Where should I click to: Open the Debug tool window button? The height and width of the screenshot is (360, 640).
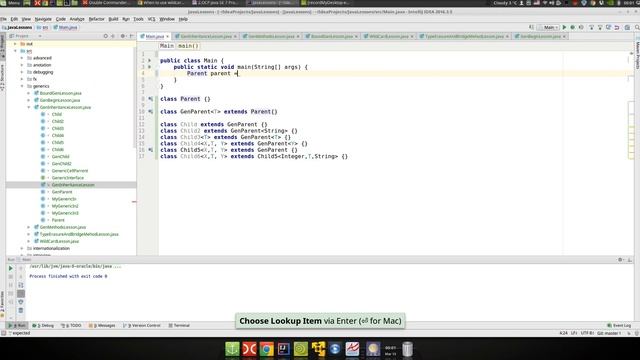pos(43,326)
